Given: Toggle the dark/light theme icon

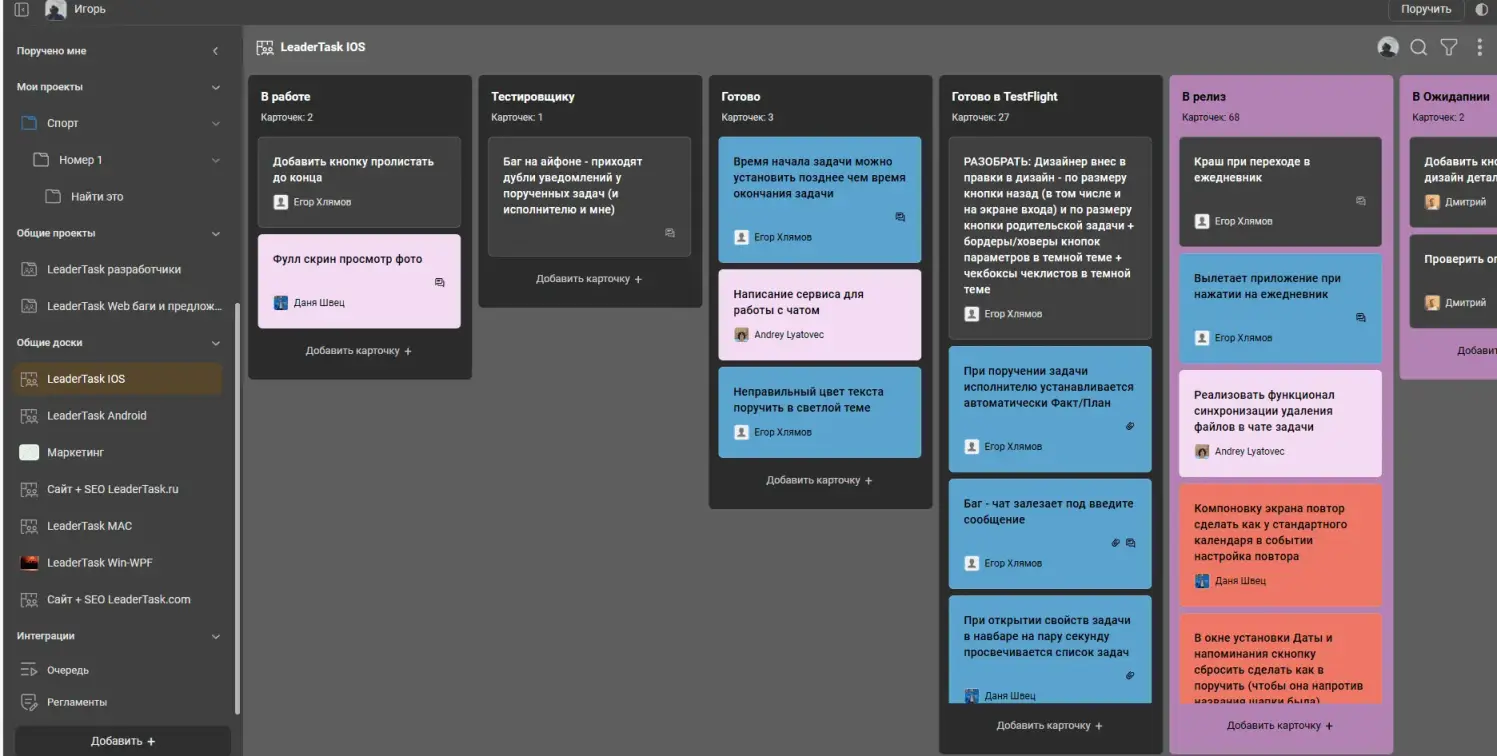Looking at the screenshot, I should click(1482, 9).
